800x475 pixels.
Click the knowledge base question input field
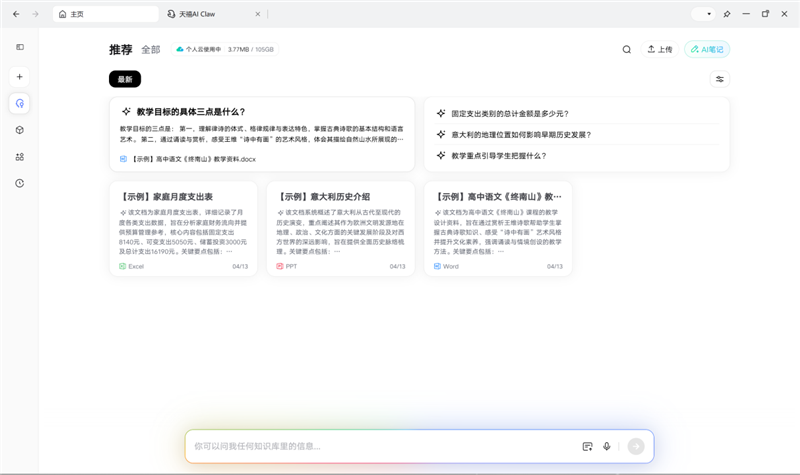click(385, 446)
